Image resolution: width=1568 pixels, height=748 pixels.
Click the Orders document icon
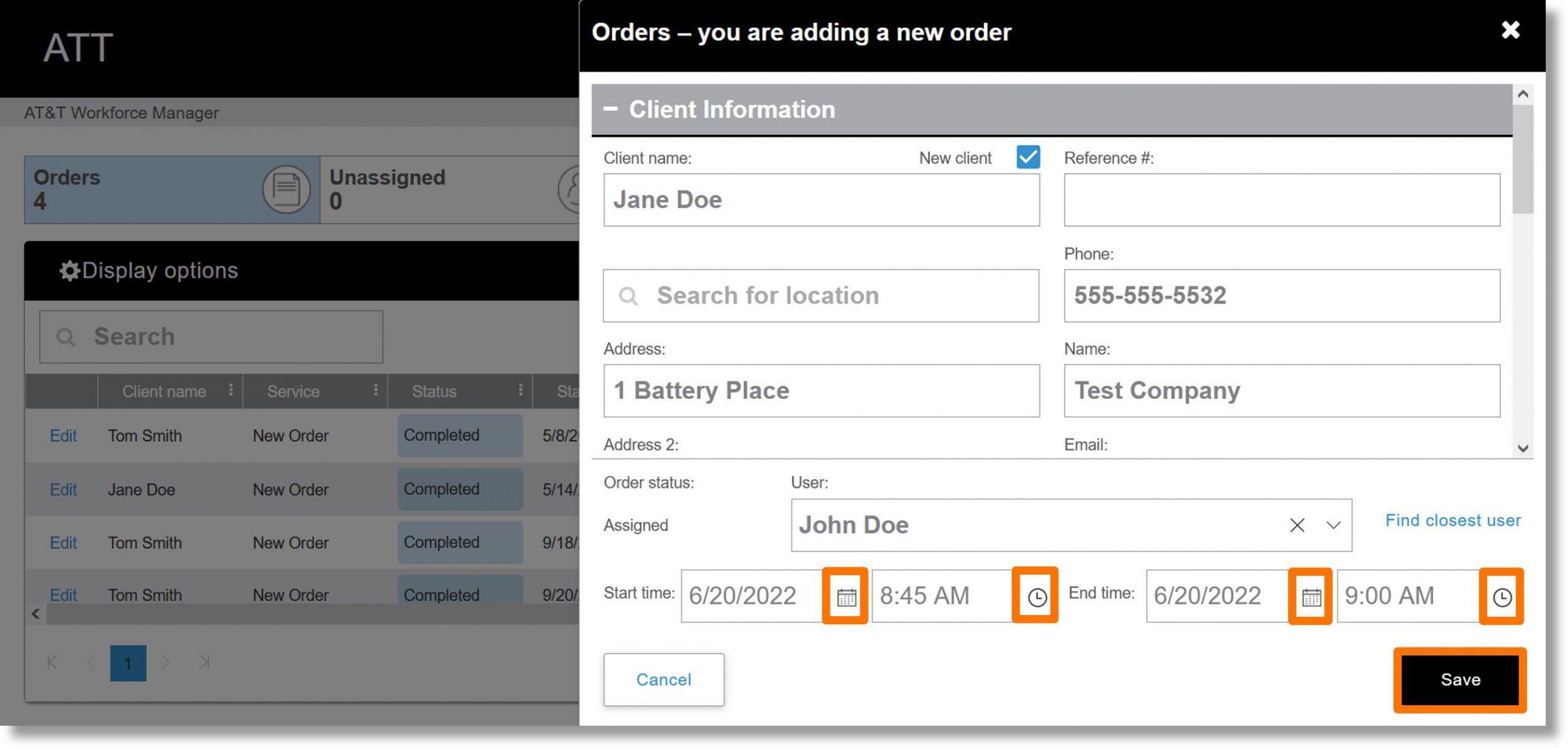pos(285,189)
